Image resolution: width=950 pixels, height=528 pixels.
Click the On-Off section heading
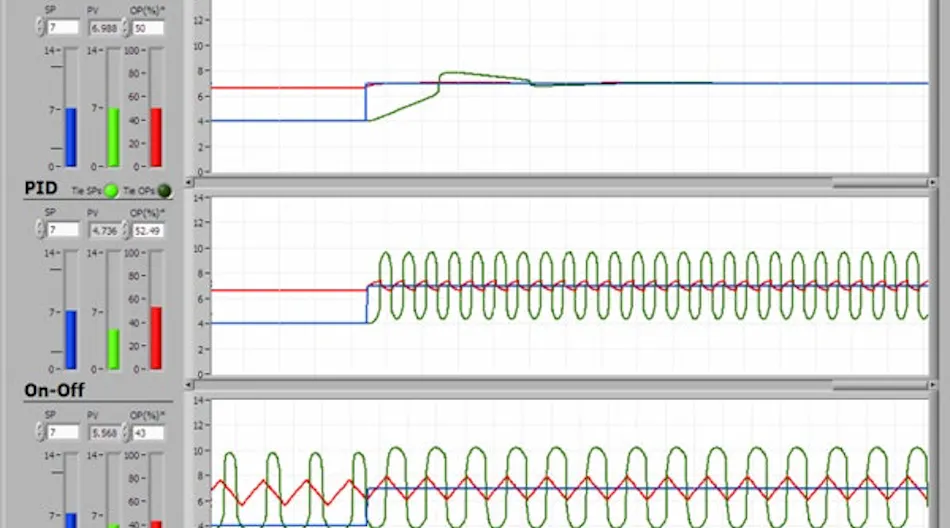[54, 390]
